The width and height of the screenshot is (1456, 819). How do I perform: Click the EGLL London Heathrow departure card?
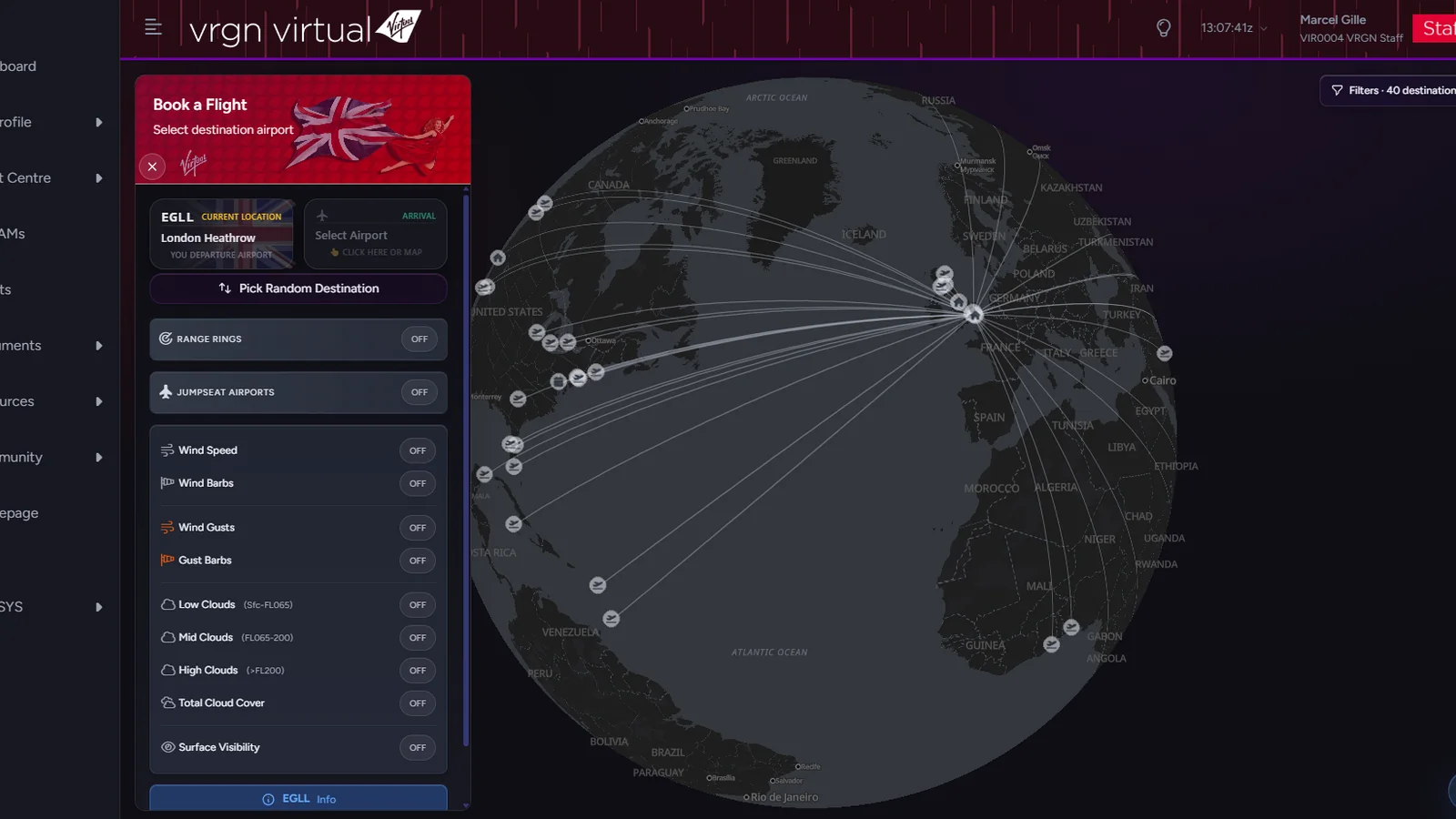(222, 234)
